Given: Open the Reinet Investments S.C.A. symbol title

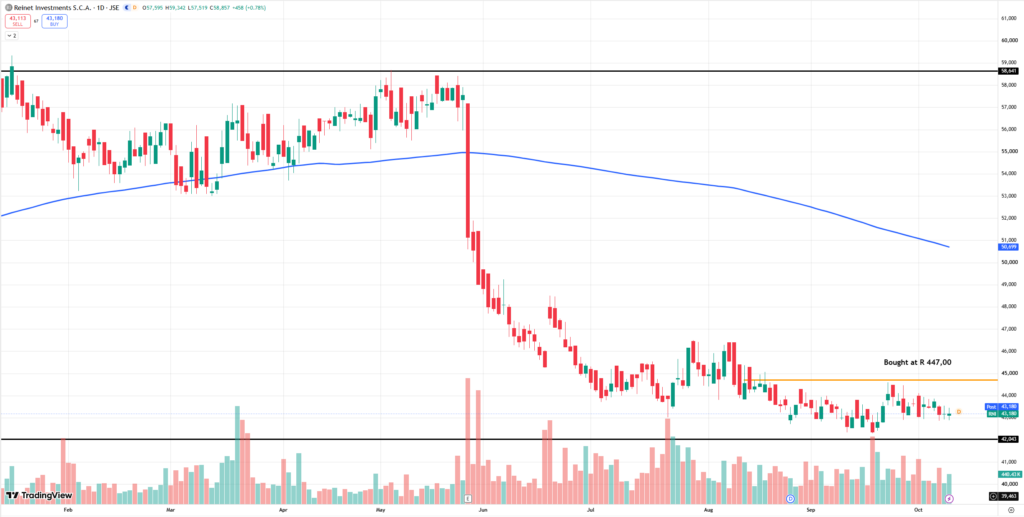Looking at the screenshot, I should pos(52,8).
